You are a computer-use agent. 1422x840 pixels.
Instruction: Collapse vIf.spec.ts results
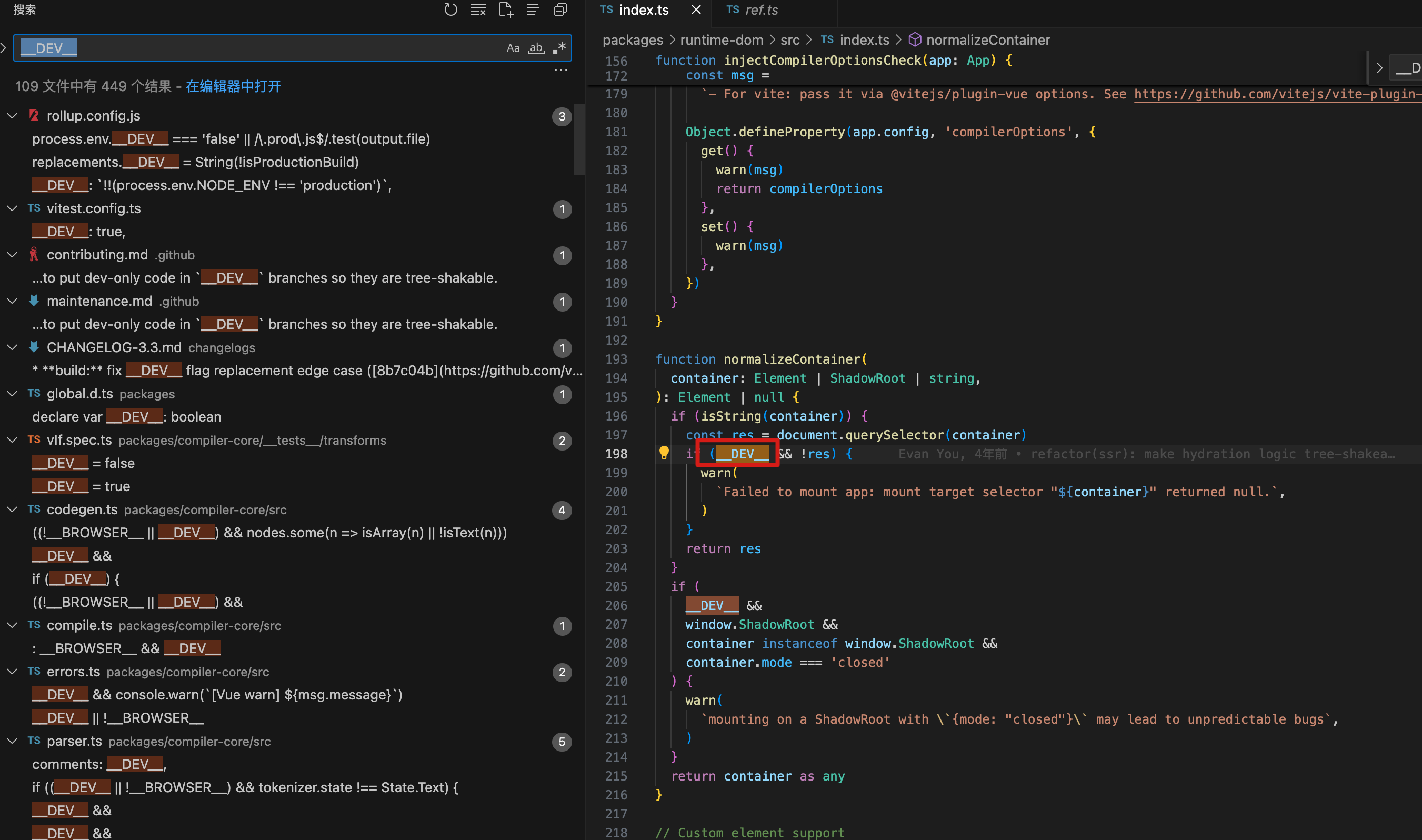(x=12, y=441)
